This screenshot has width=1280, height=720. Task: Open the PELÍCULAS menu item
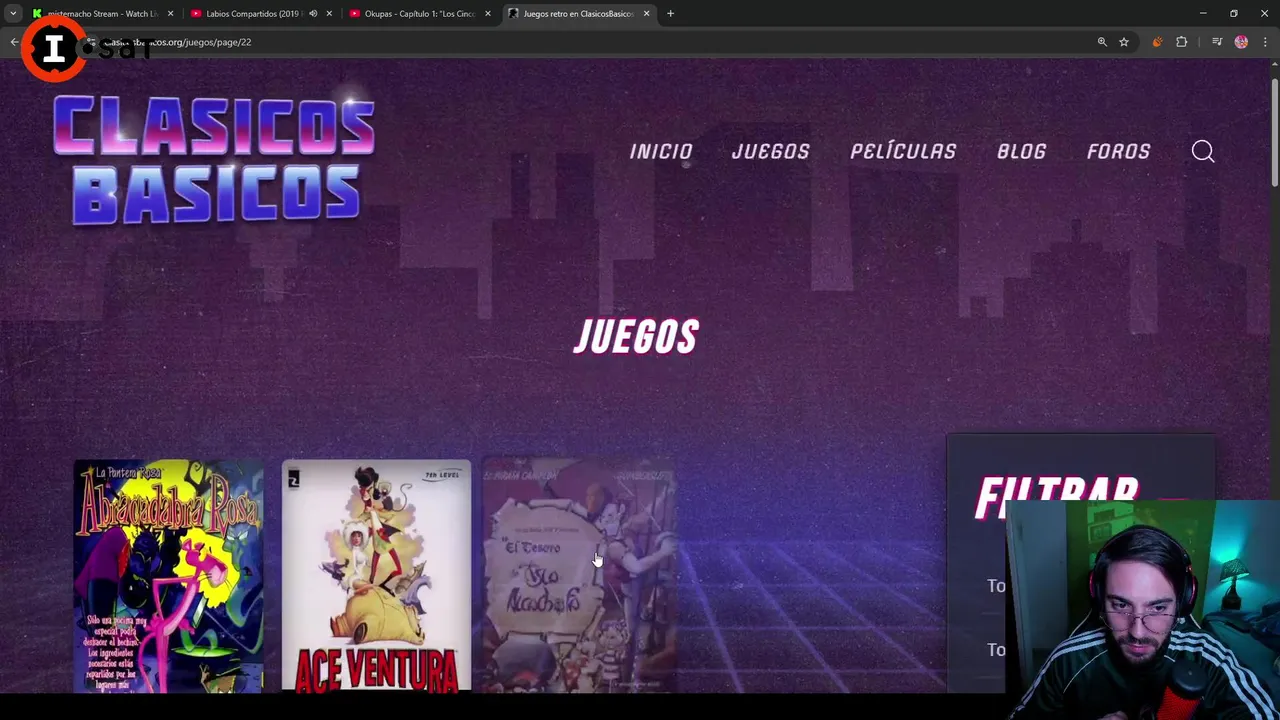coord(903,151)
